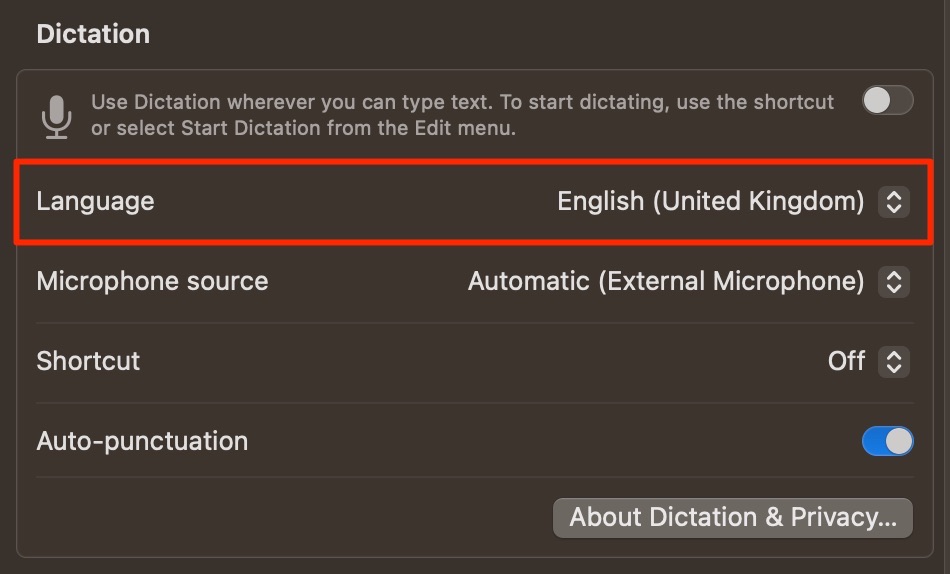Open the Shortcut popup showing Off

(868, 361)
